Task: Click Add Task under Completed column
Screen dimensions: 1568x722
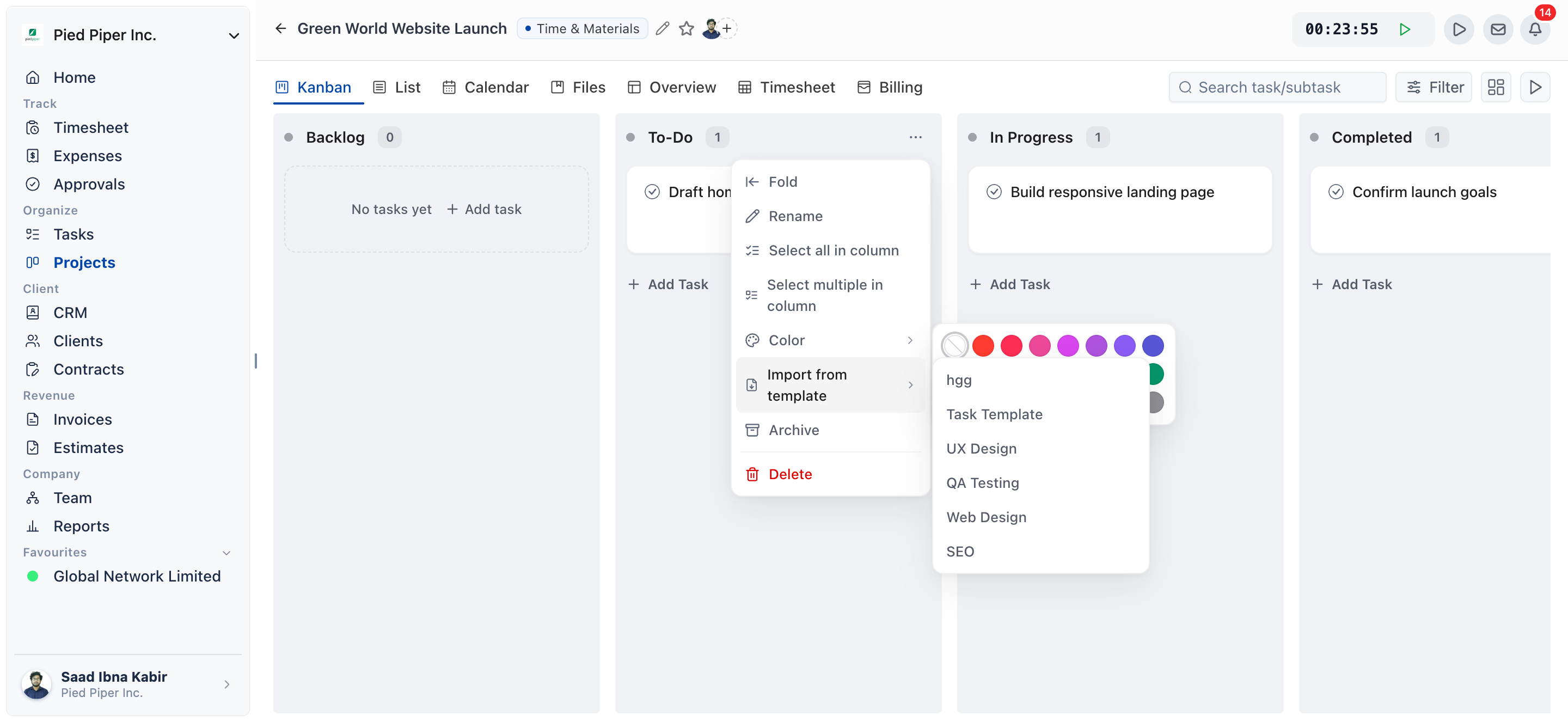Action: pos(1352,284)
